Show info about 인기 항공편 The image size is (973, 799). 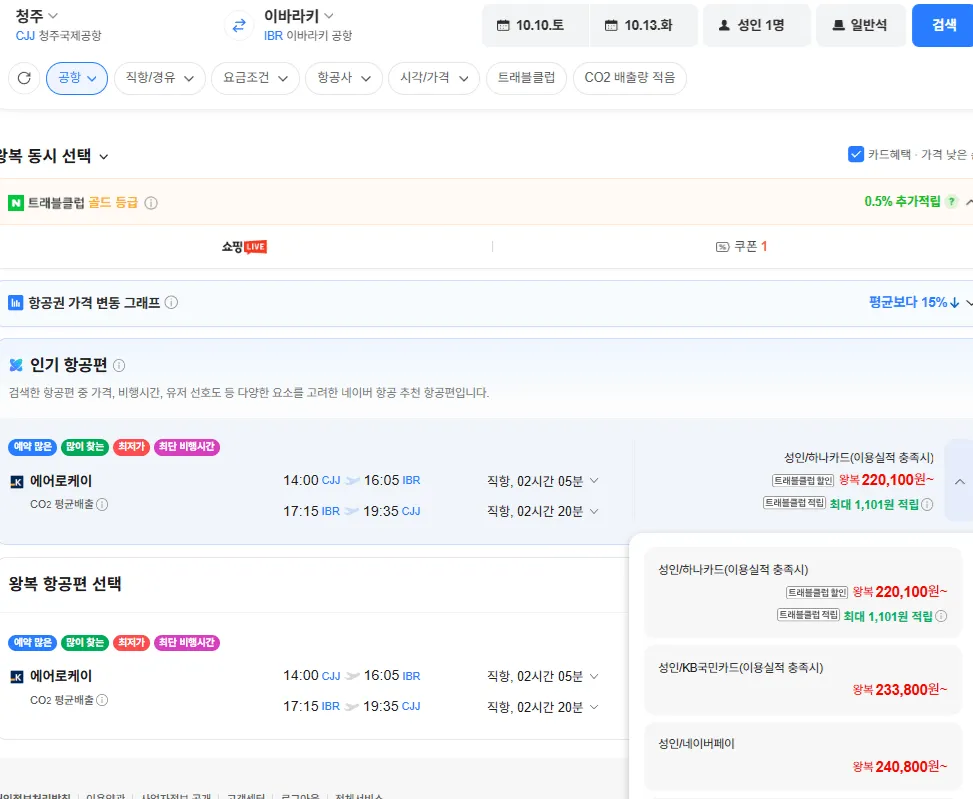click(119, 365)
